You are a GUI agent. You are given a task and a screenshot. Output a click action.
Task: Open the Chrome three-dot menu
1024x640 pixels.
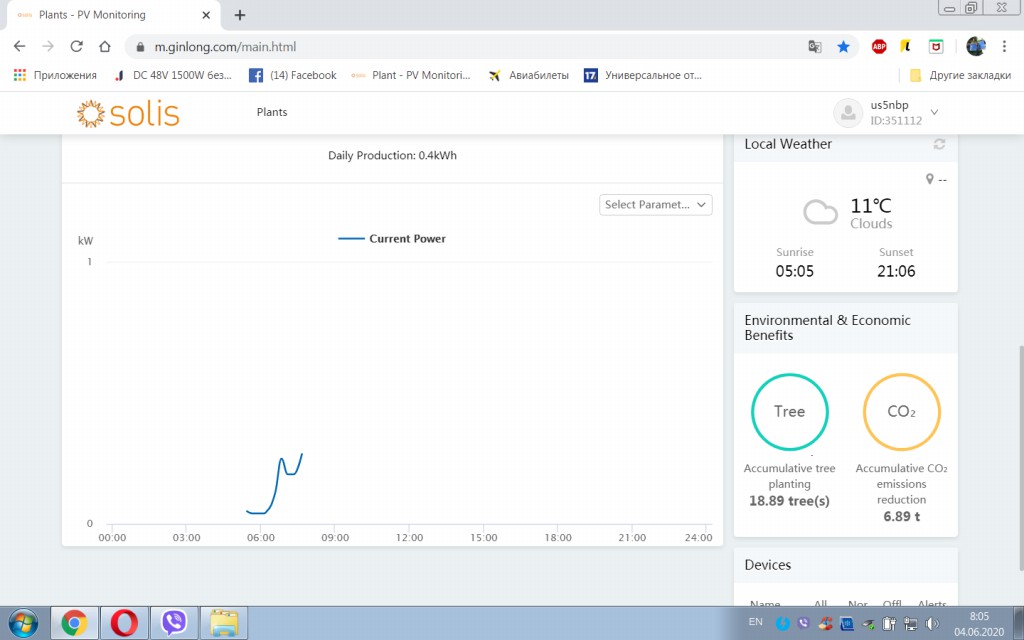1004,47
